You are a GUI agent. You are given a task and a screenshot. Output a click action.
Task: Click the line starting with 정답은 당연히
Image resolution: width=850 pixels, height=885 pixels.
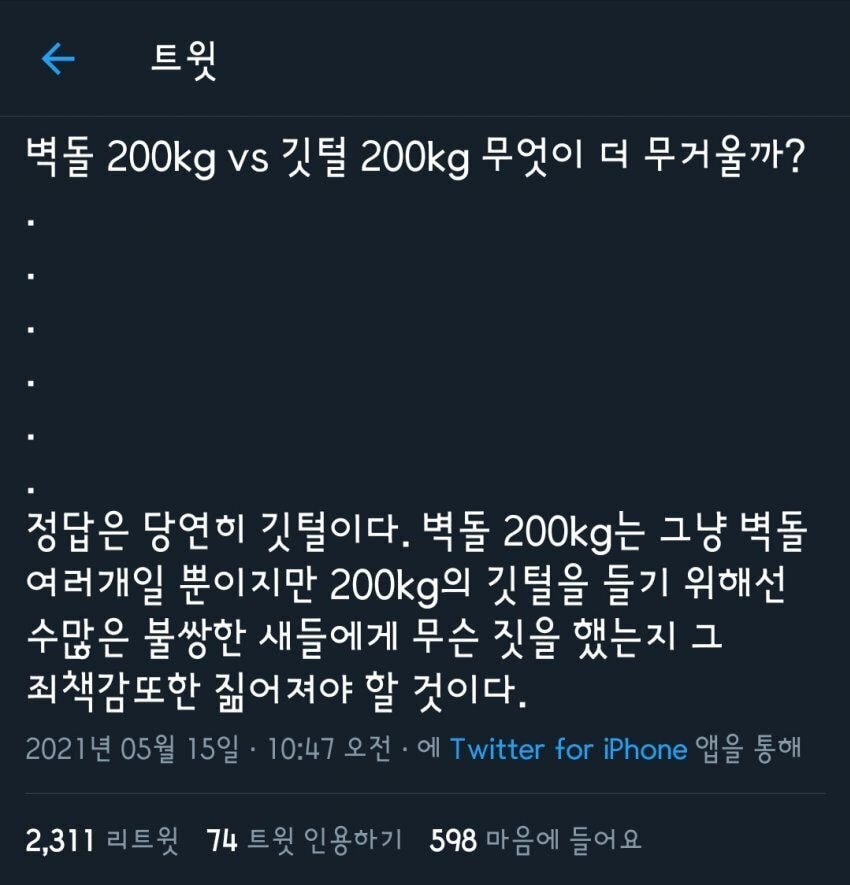[x=417, y=532]
